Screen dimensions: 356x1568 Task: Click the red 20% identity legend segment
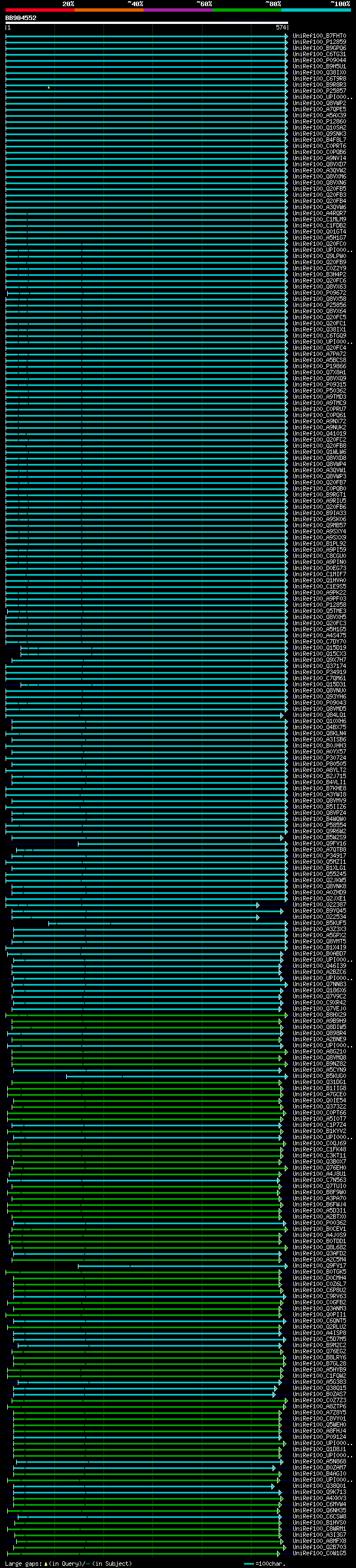pos(39,10)
